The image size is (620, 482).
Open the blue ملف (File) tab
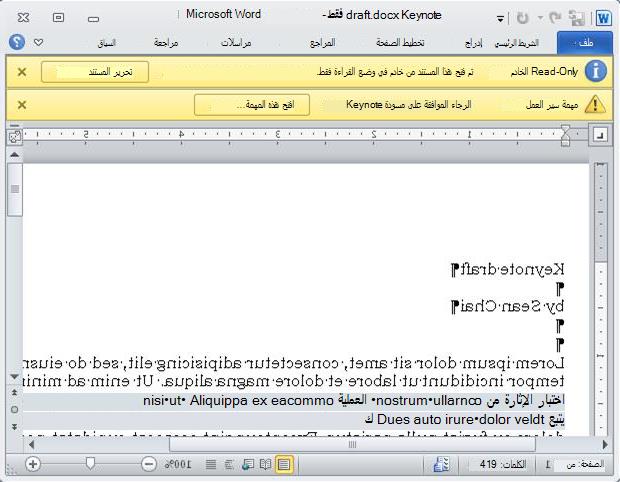(x=585, y=43)
